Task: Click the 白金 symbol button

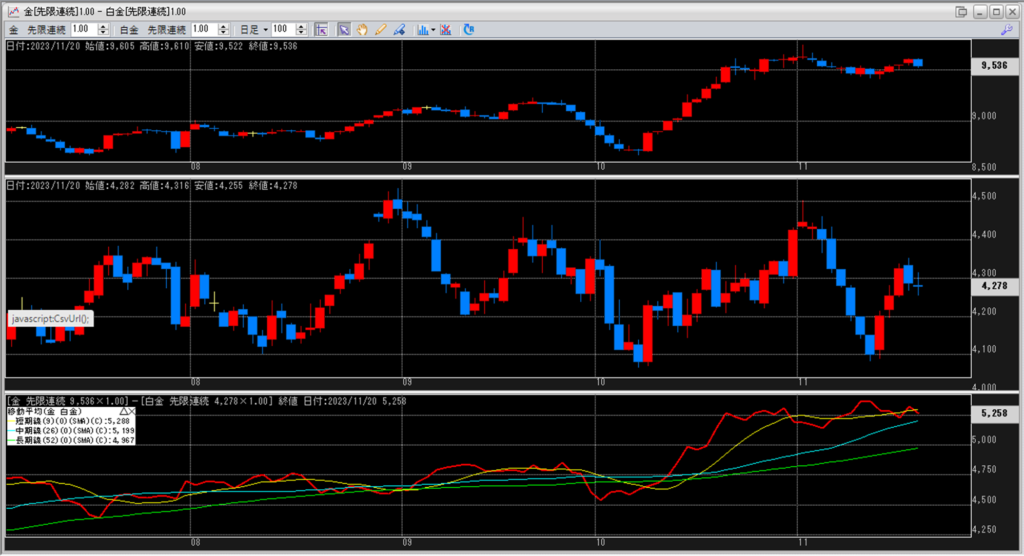Action: (129, 30)
